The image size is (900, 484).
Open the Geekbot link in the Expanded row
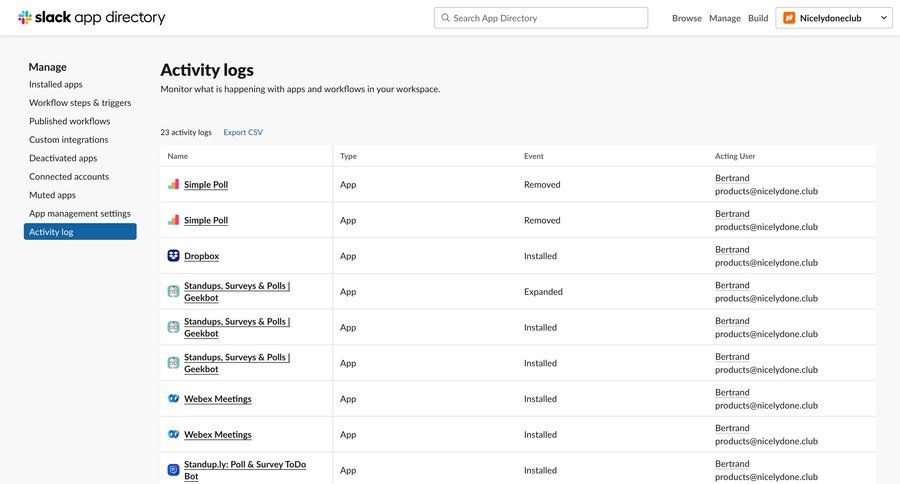coord(237,292)
